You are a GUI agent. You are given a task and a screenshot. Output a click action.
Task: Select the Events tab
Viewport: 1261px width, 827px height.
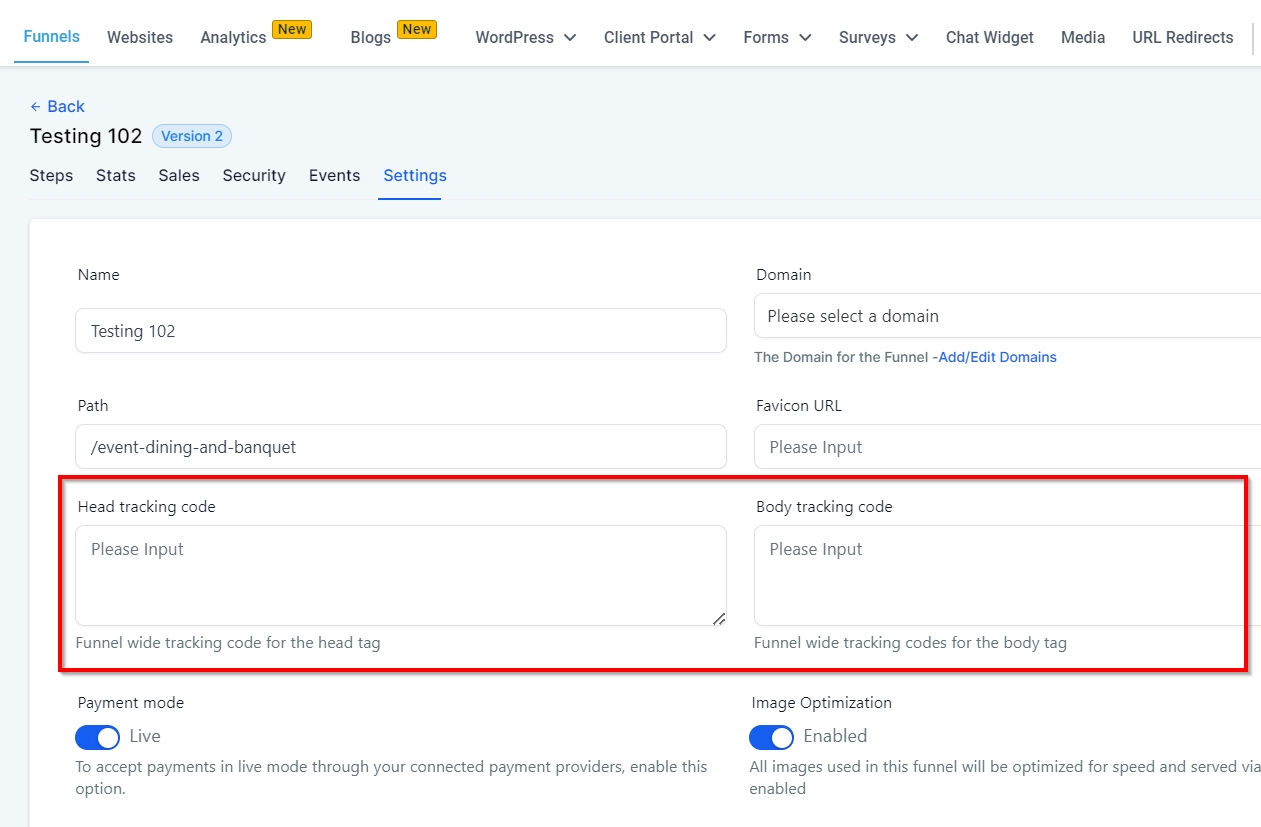334,176
